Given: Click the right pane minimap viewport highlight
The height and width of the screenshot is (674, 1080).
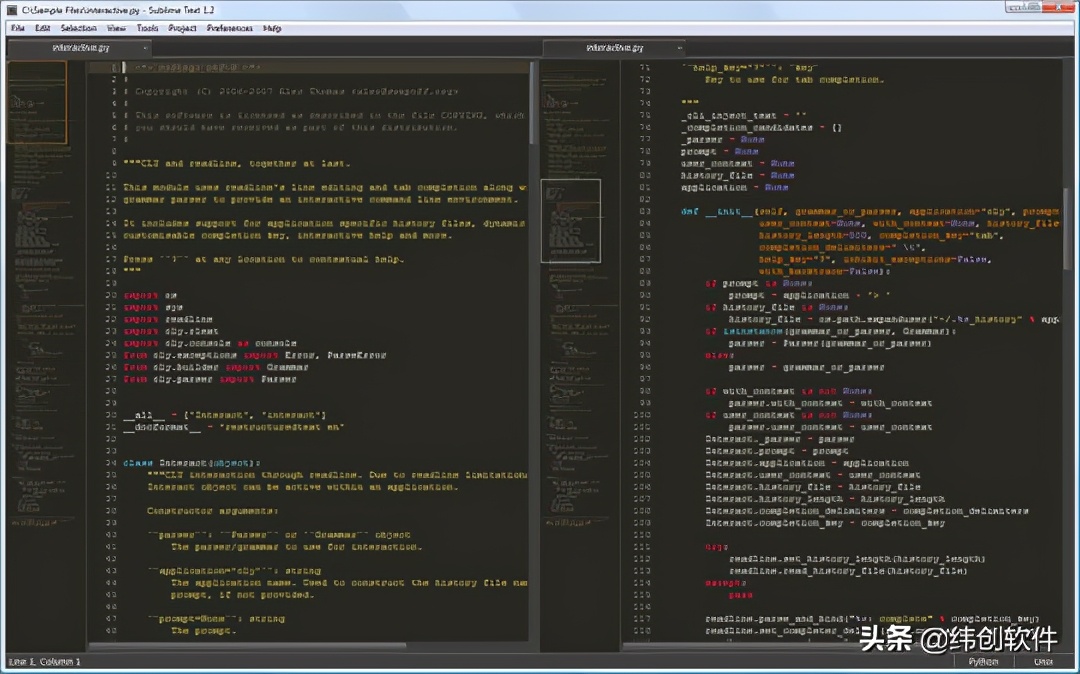Looking at the screenshot, I should coord(571,221).
